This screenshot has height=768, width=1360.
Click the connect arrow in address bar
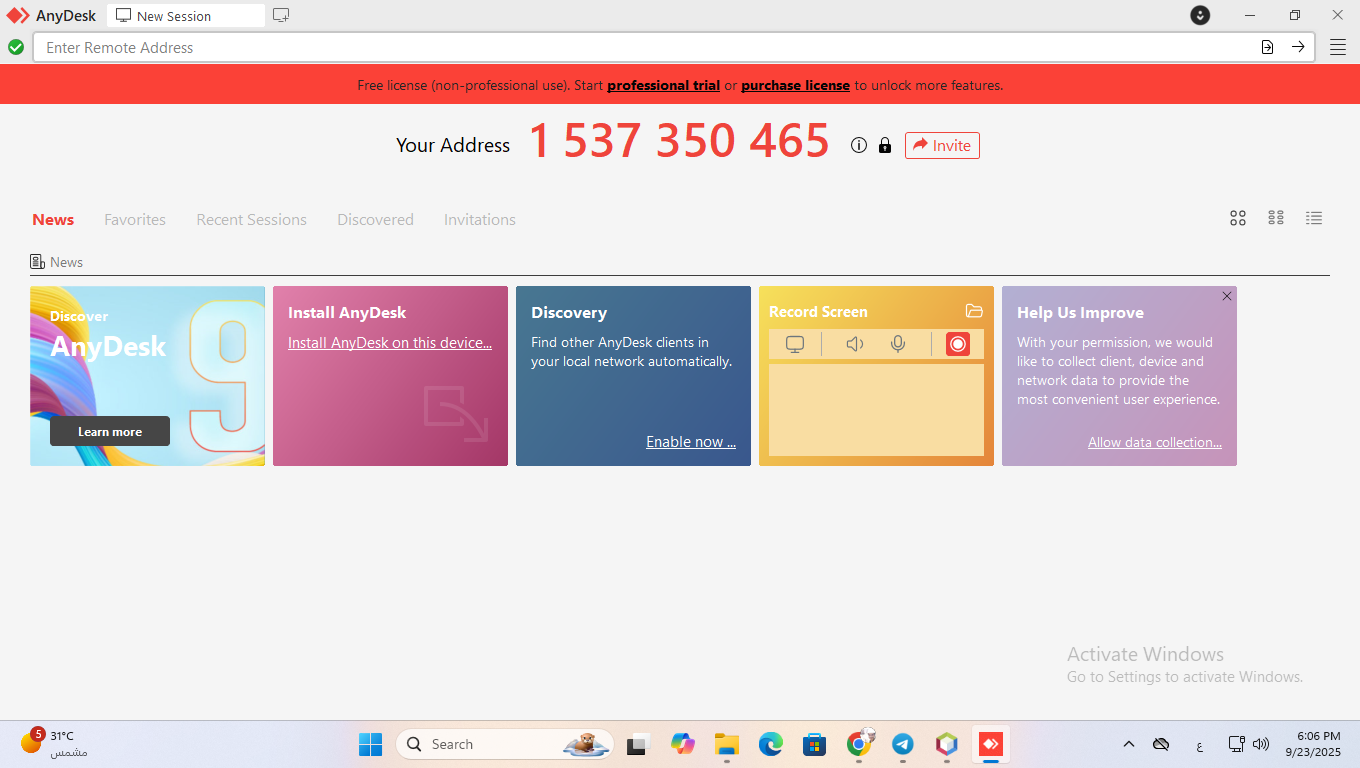[x=1298, y=47]
